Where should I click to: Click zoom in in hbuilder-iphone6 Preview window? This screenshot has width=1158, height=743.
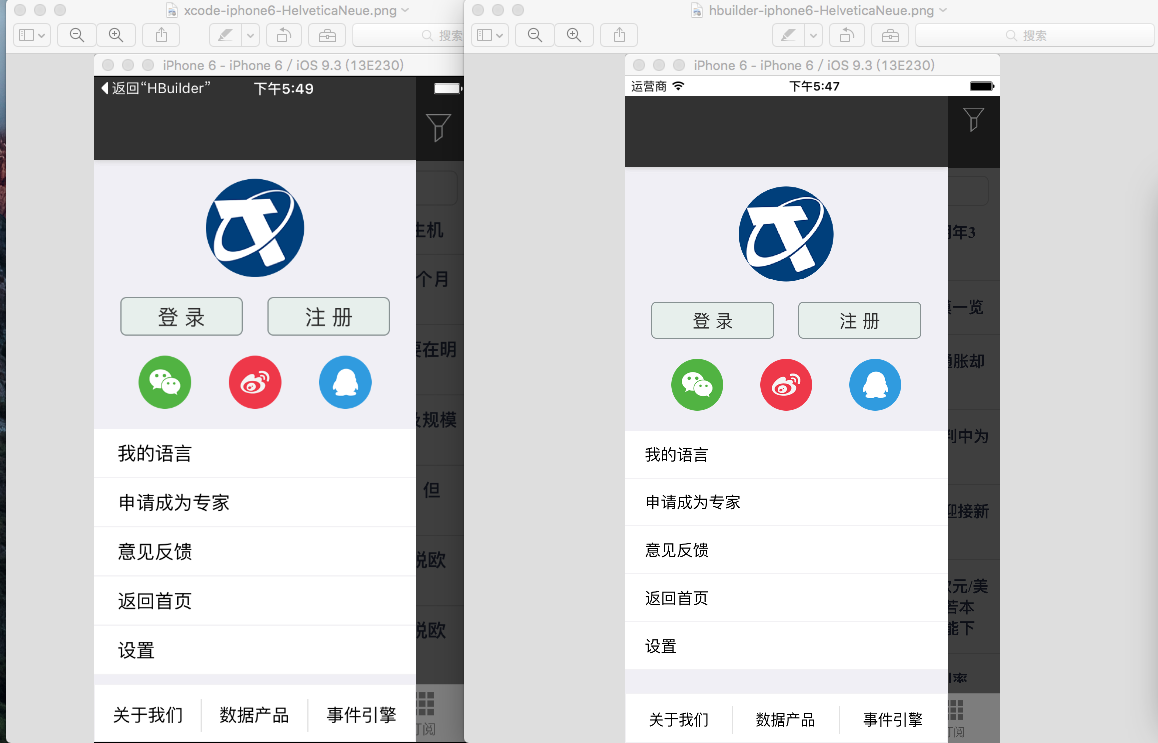coord(574,35)
